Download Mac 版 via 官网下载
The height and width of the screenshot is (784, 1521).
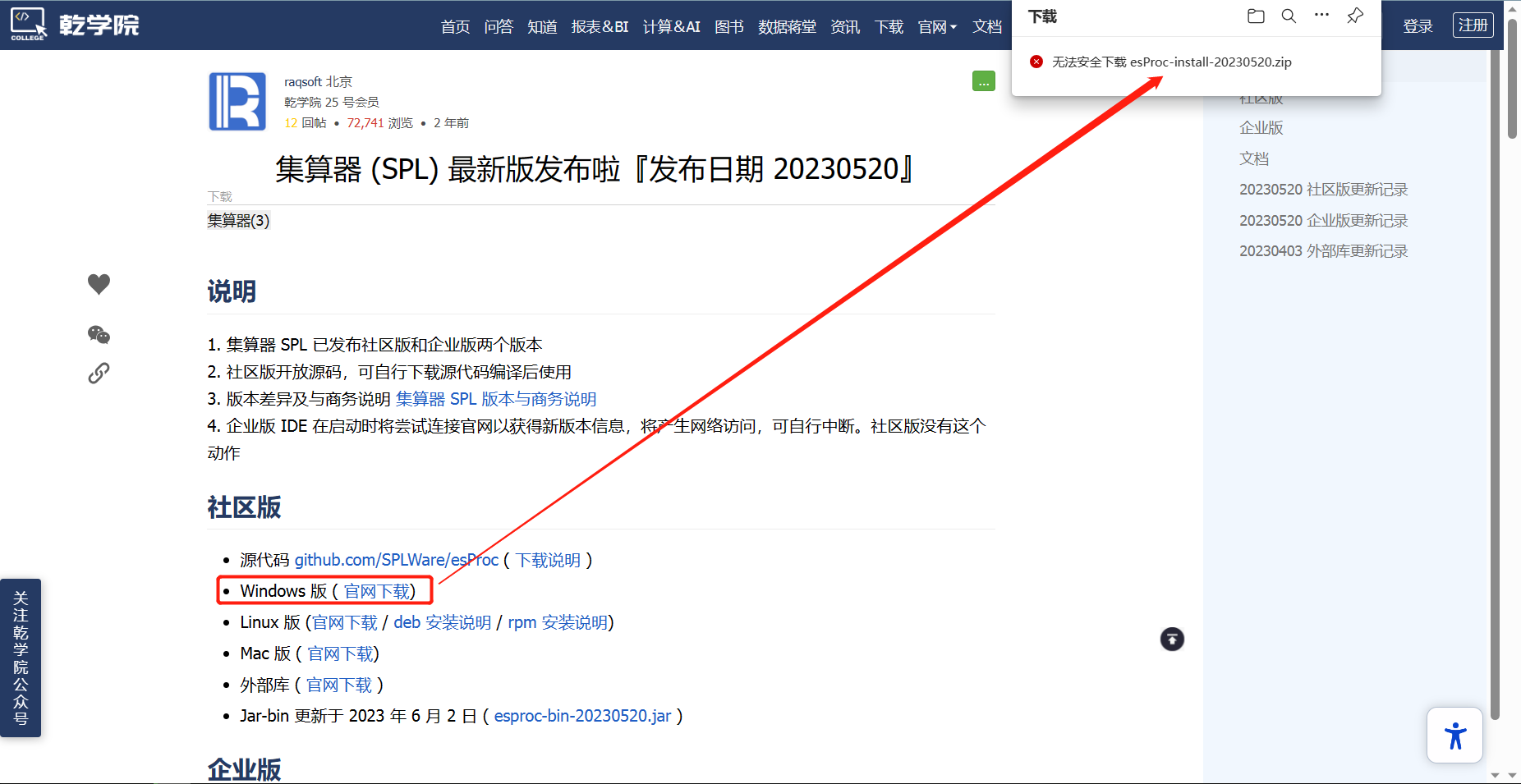tap(341, 653)
